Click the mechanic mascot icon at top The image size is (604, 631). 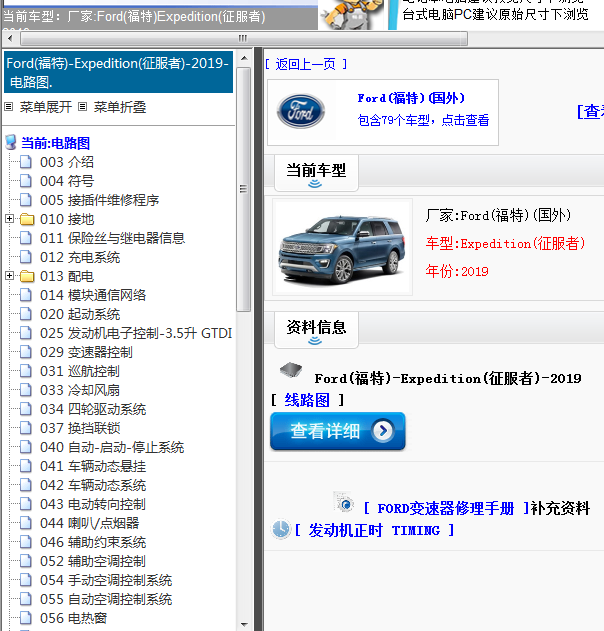pyautogui.click(x=353, y=14)
